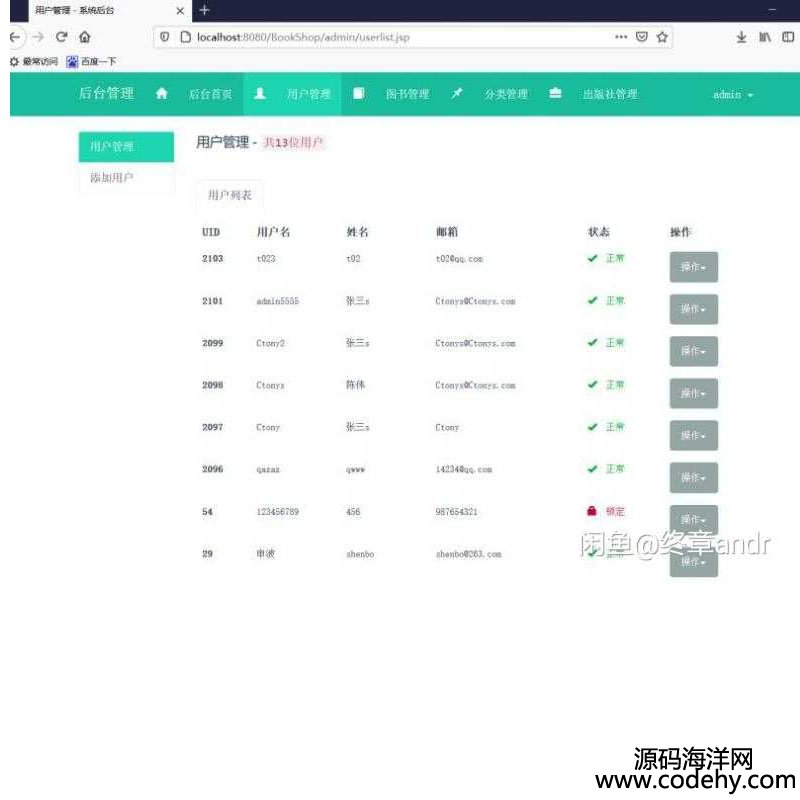Reload the page with the refresh icon
Viewport: 800px width, 800px height.
pos(61,37)
